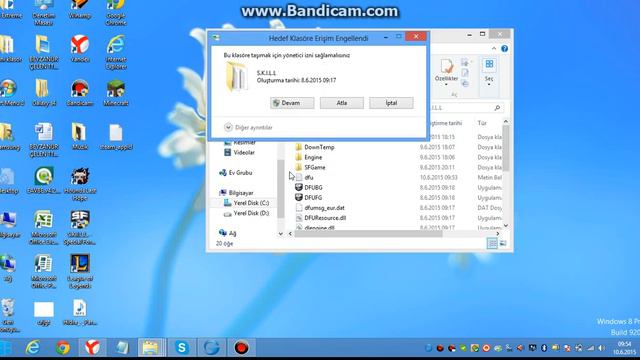The height and width of the screenshot is (360, 640).
Task: Open Skype from the taskbar
Action: click(x=182, y=348)
